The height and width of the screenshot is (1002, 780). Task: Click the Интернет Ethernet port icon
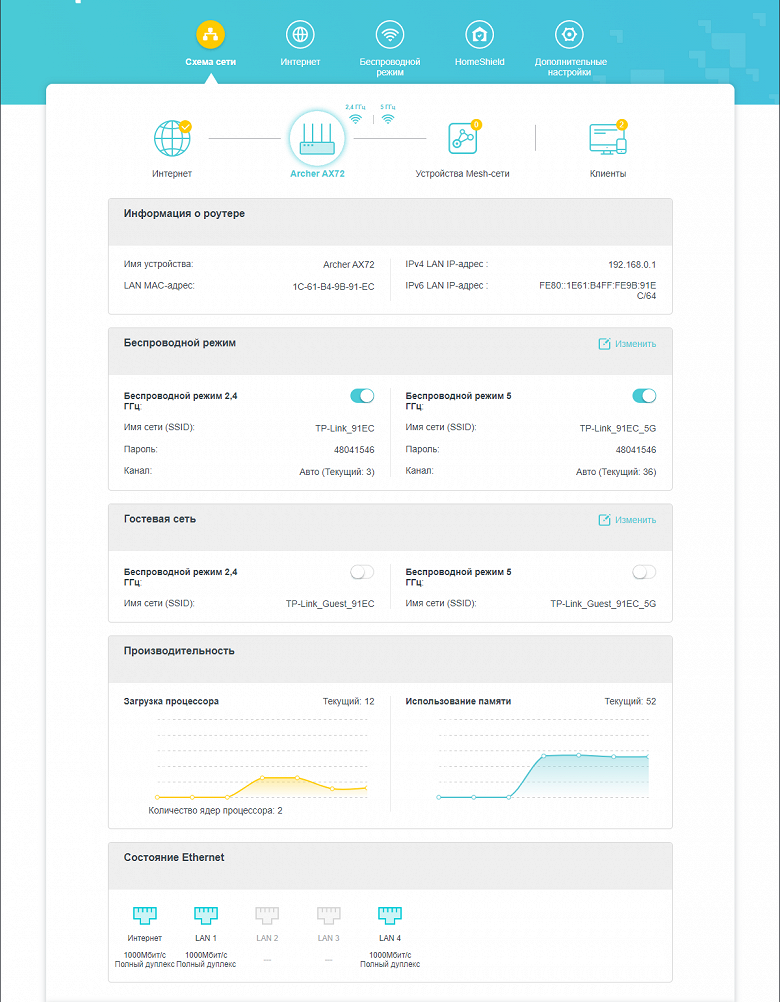click(144, 916)
